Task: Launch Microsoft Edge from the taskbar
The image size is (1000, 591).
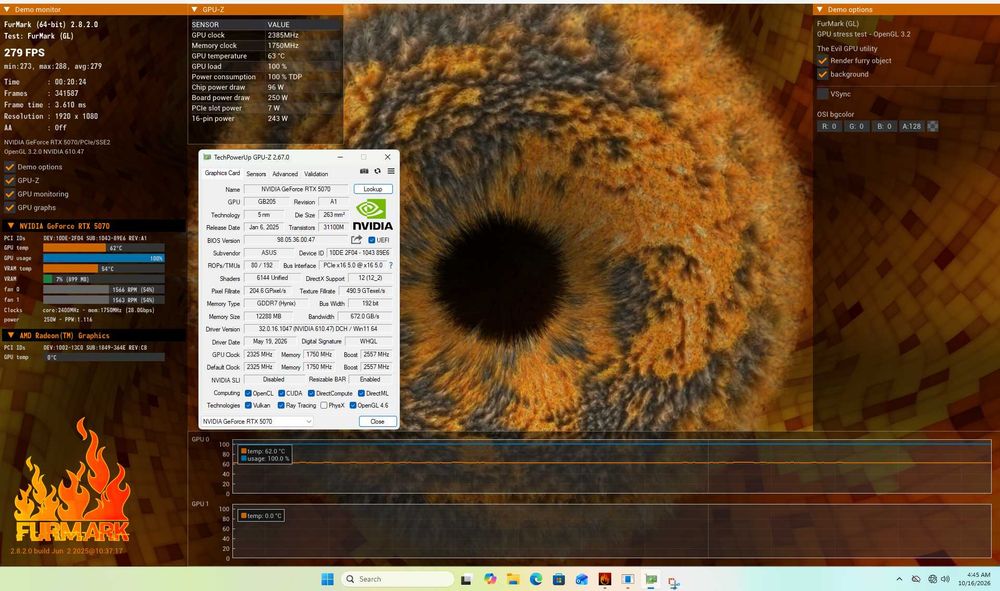Action: (536, 579)
